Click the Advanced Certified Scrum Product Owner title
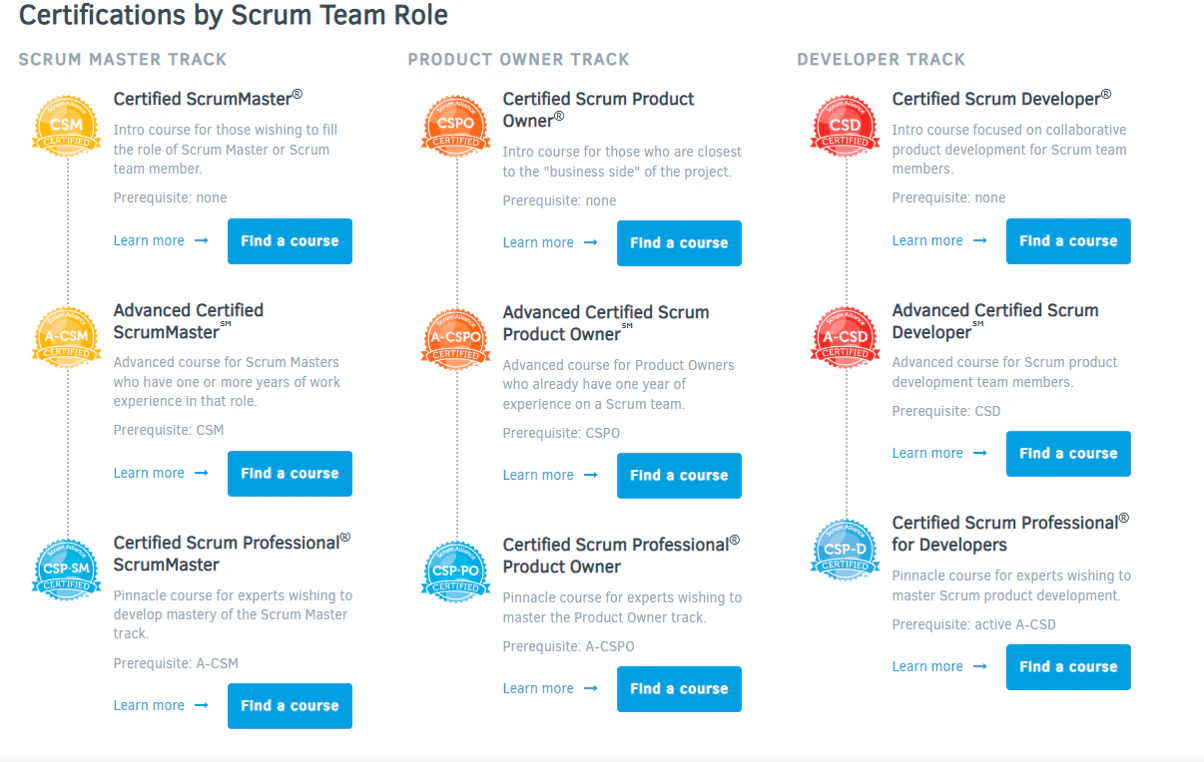 [606, 323]
